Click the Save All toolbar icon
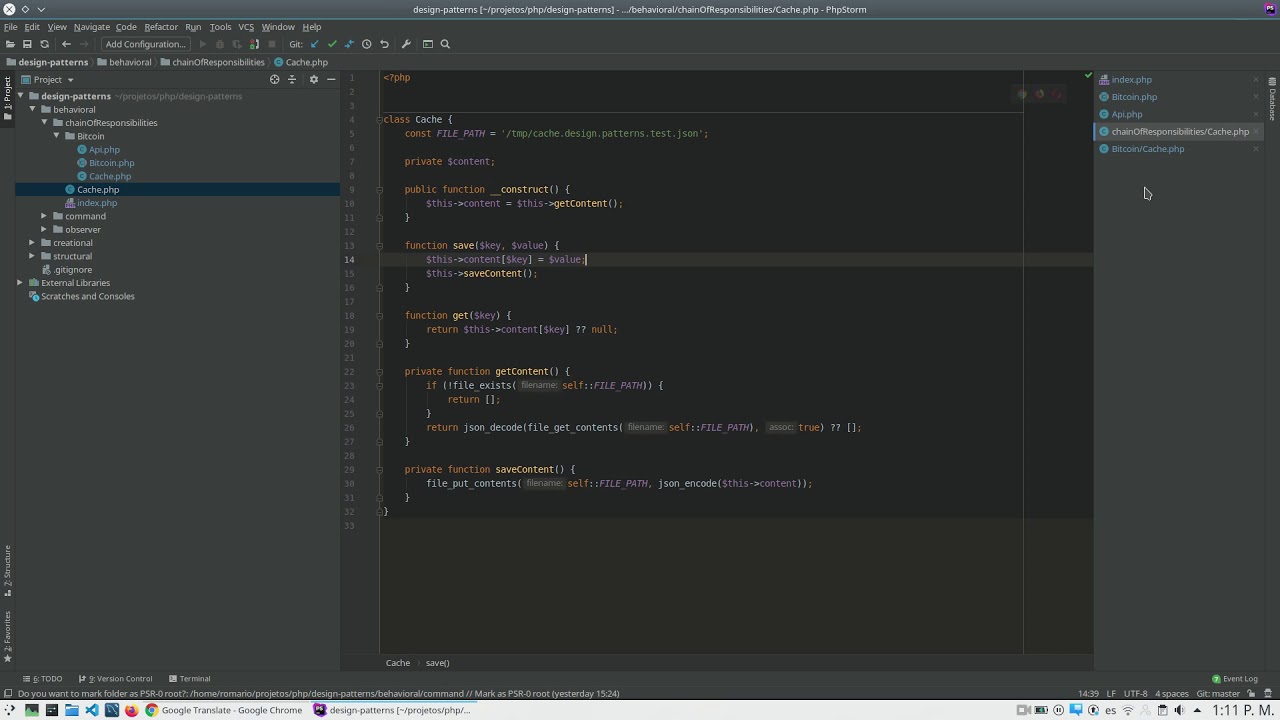This screenshot has height=720, width=1280. point(27,44)
